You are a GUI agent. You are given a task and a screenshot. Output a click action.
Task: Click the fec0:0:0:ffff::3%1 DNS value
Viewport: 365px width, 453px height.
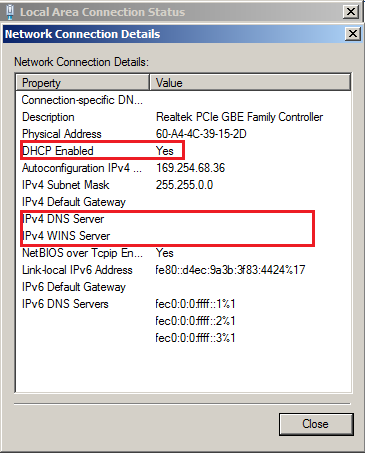(195, 338)
